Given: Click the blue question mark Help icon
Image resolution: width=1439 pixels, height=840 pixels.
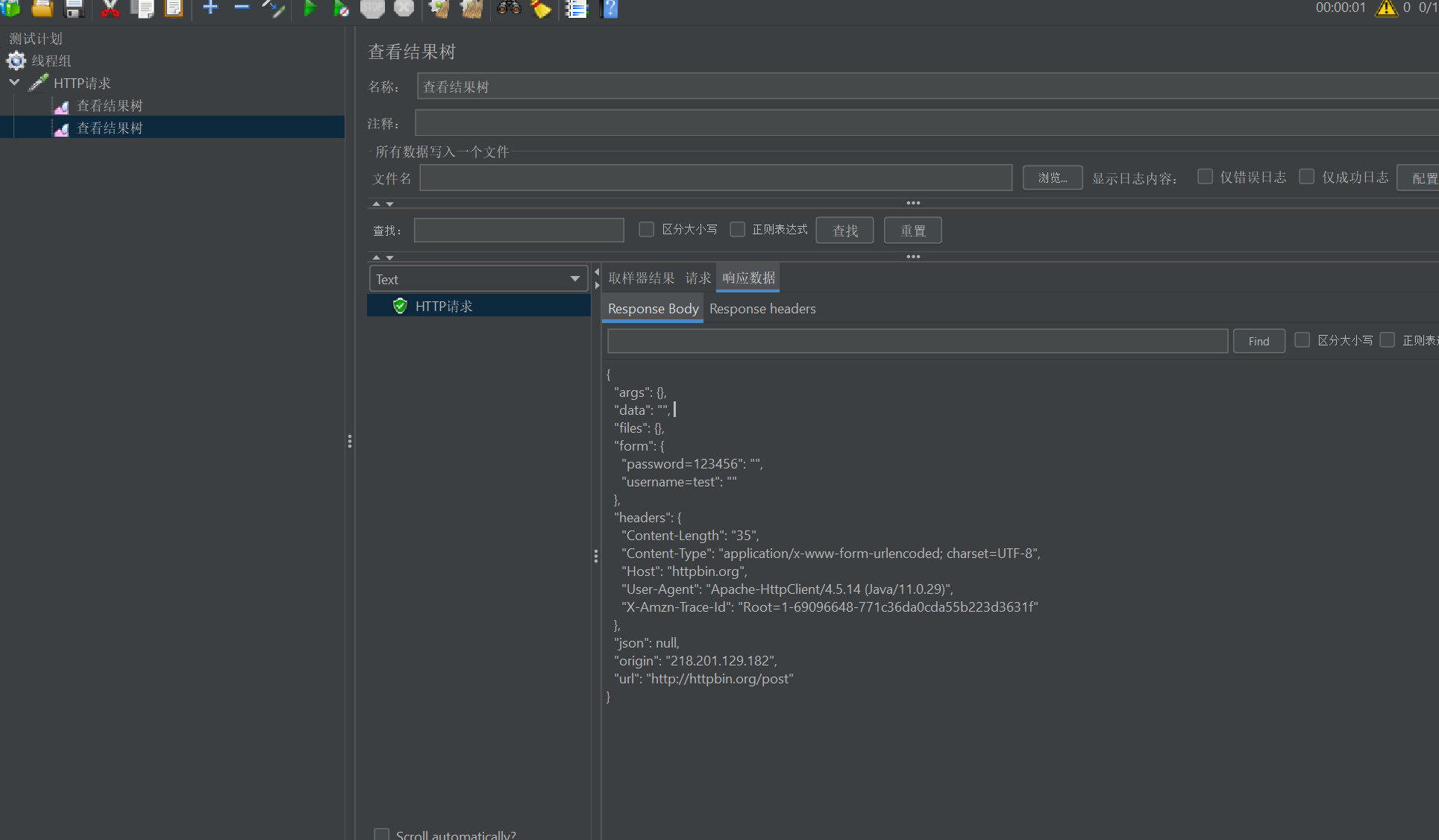Looking at the screenshot, I should (609, 8).
